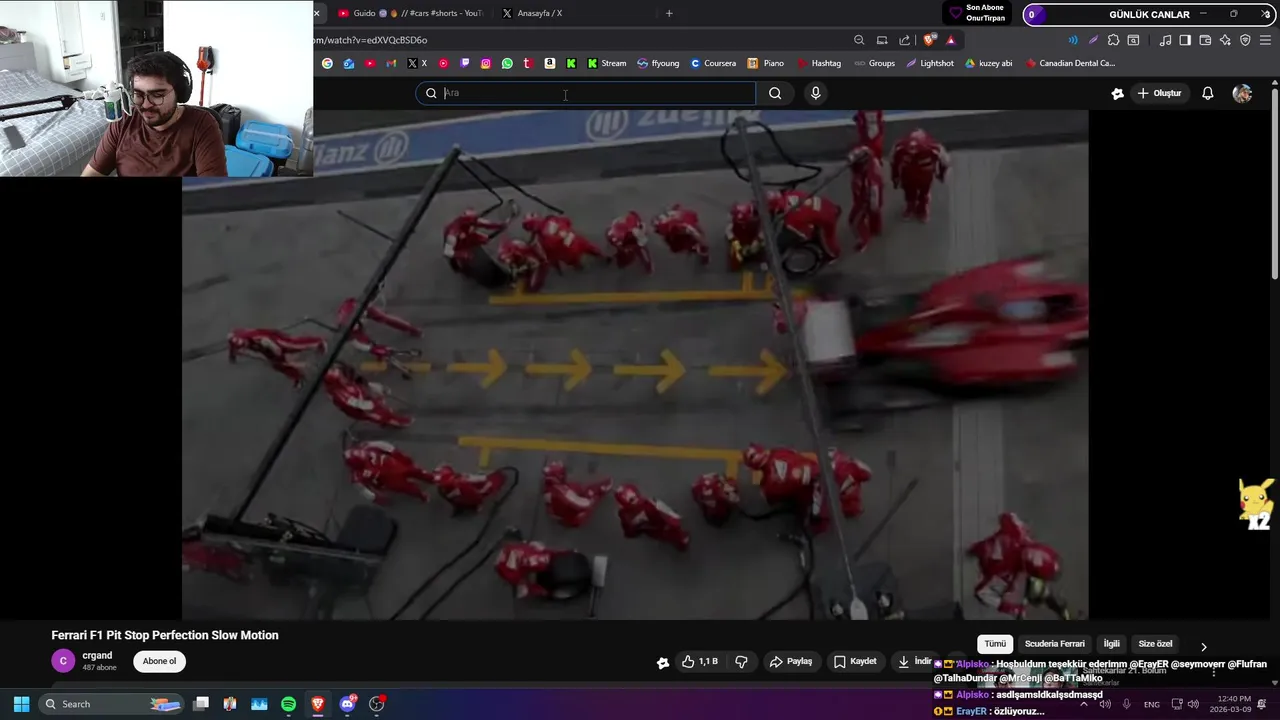Open the Piano bookmark
This screenshot has width=1280, height=720.
point(766,63)
